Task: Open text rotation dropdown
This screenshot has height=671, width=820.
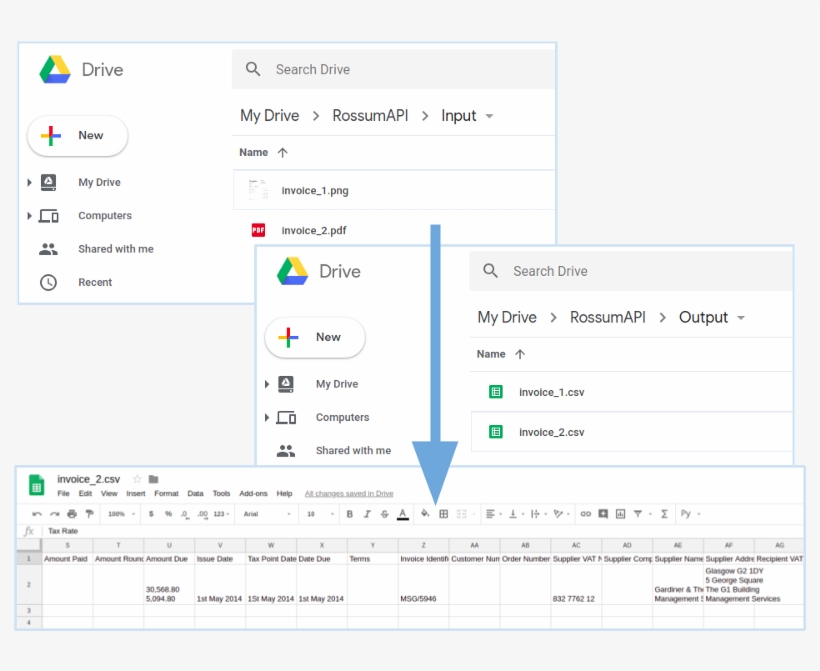Action: point(561,514)
